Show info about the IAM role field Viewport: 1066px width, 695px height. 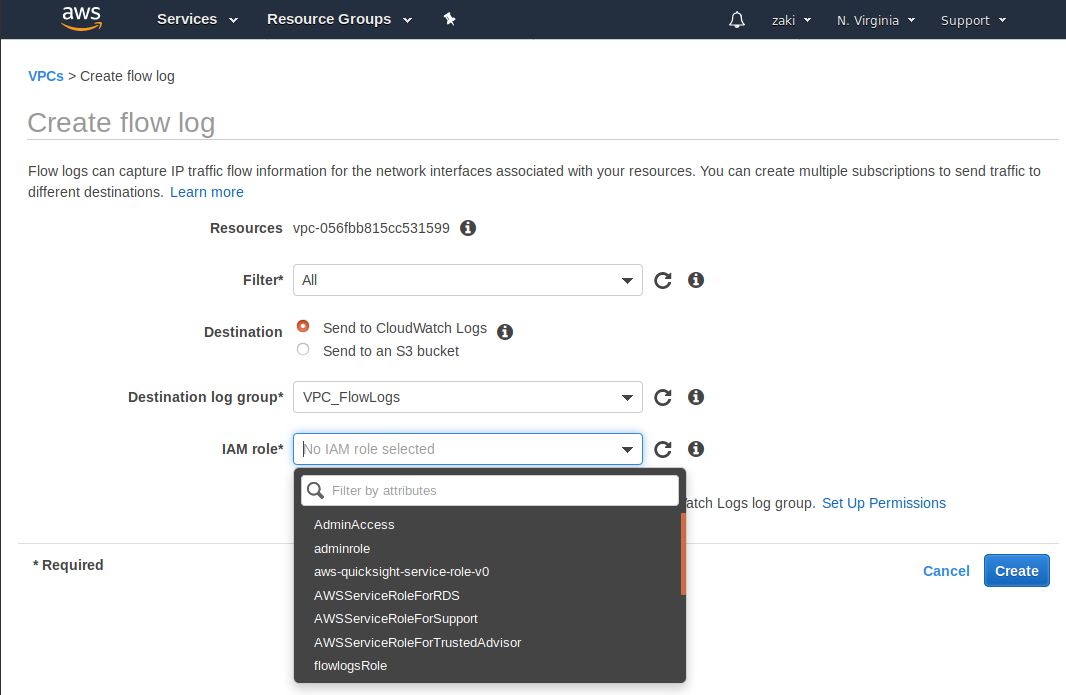click(696, 449)
